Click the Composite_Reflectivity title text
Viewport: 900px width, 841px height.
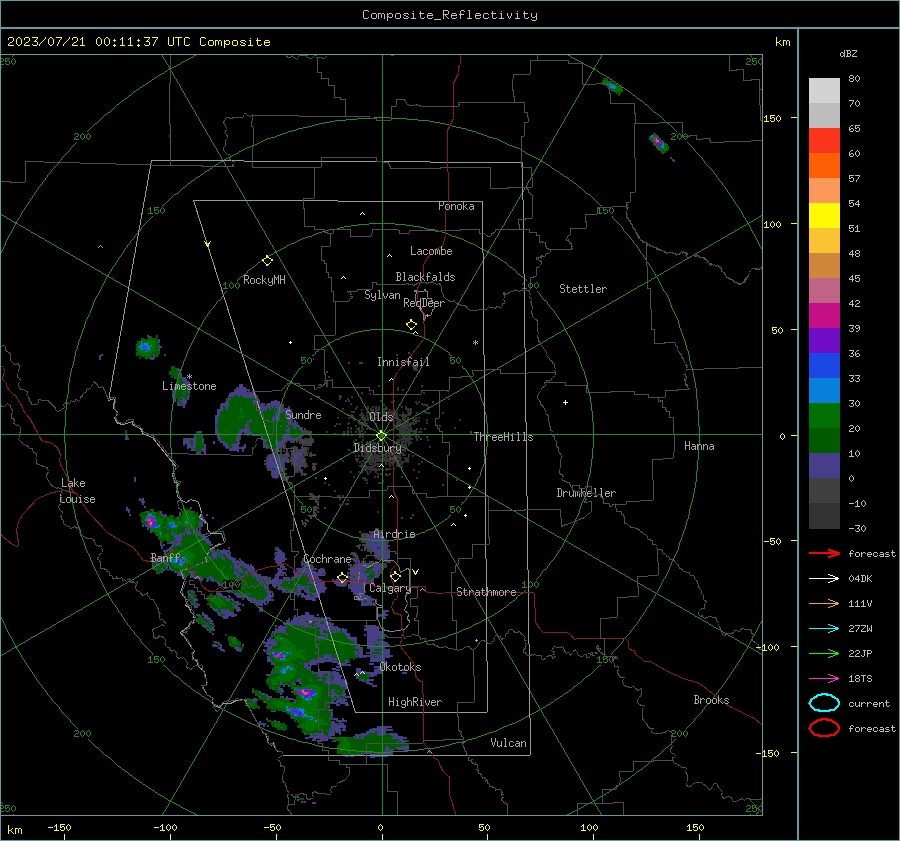click(449, 14)
